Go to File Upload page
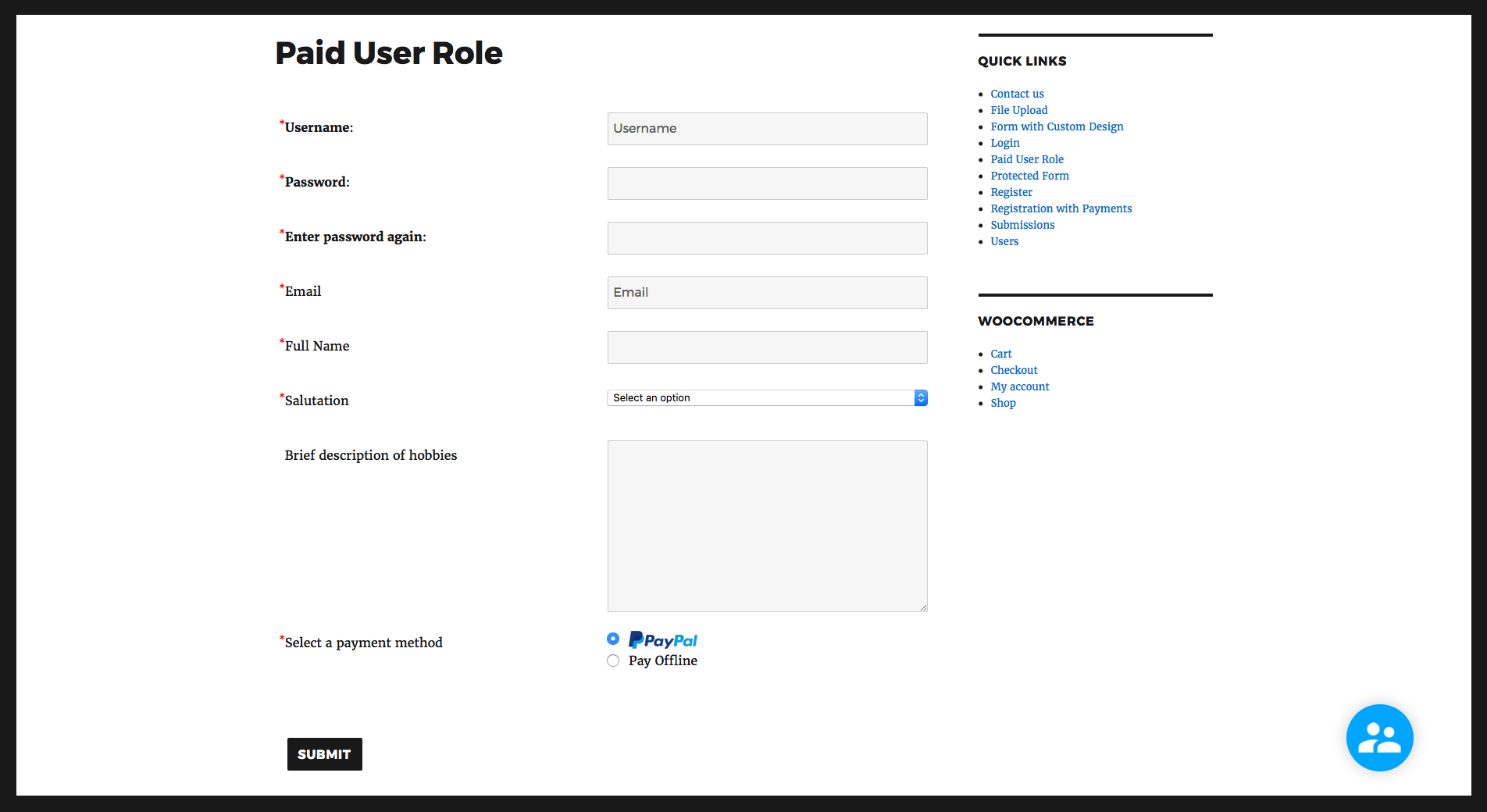1487x812 pixels. tap(1019, 109)
